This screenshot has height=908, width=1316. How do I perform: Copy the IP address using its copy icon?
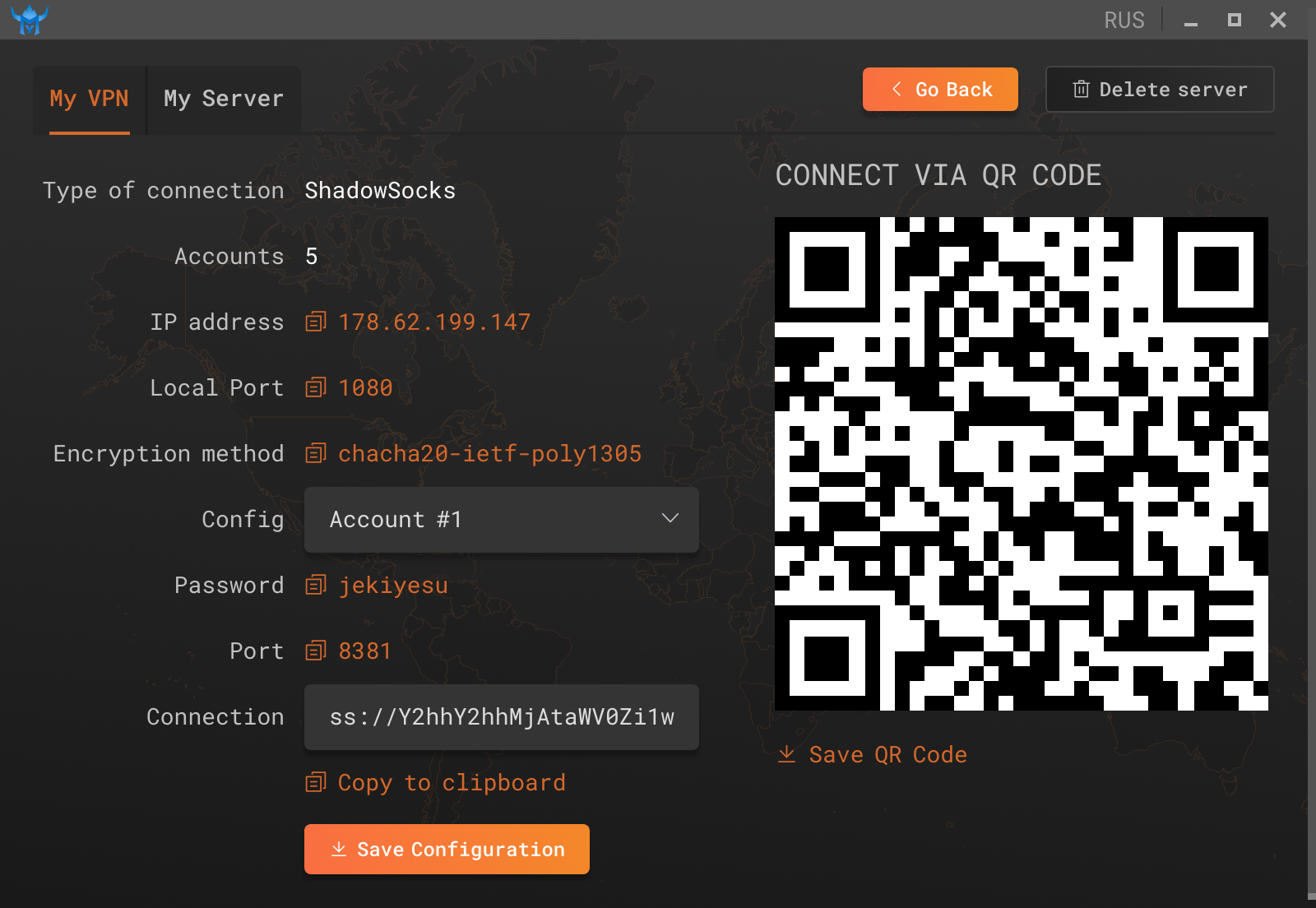click(316, 322)
